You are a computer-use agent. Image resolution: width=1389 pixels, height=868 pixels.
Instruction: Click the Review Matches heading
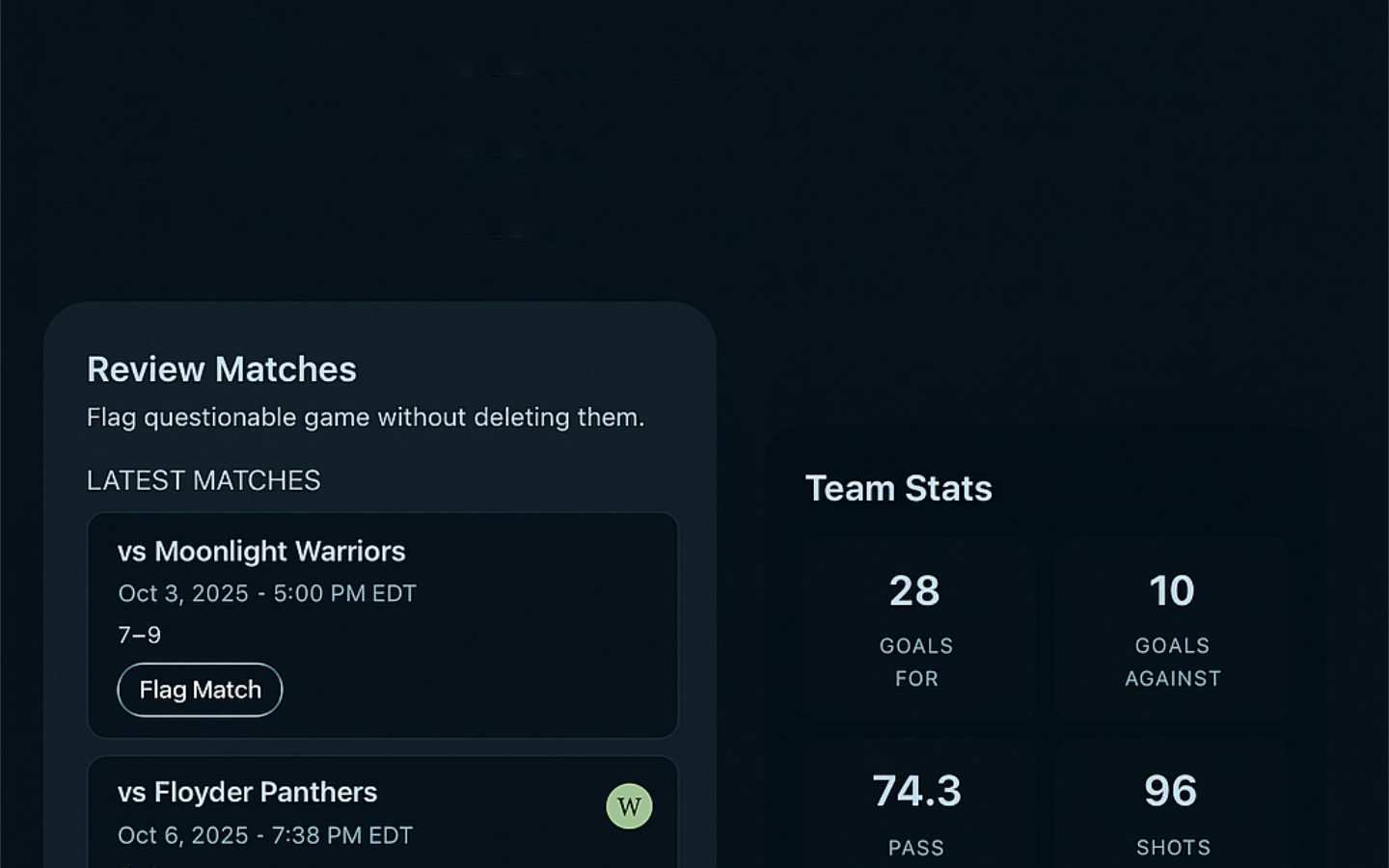pos(222,369)
